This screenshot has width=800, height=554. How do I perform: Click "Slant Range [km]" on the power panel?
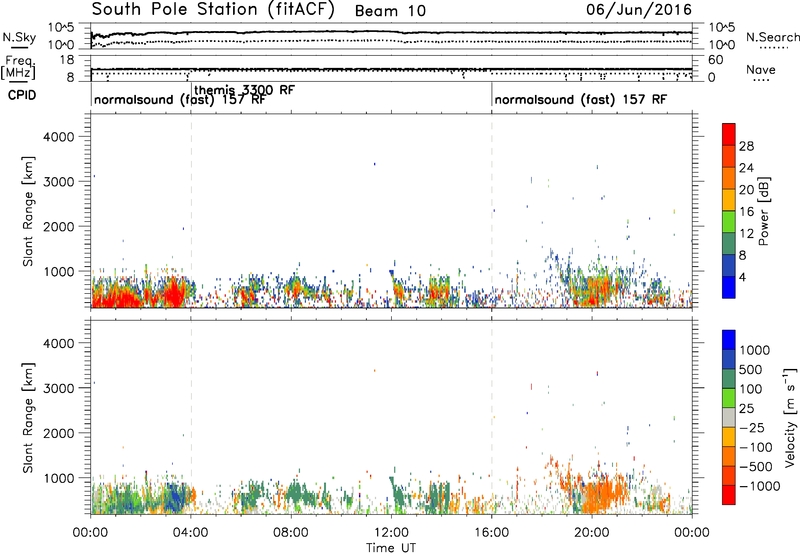pos(28,211)
